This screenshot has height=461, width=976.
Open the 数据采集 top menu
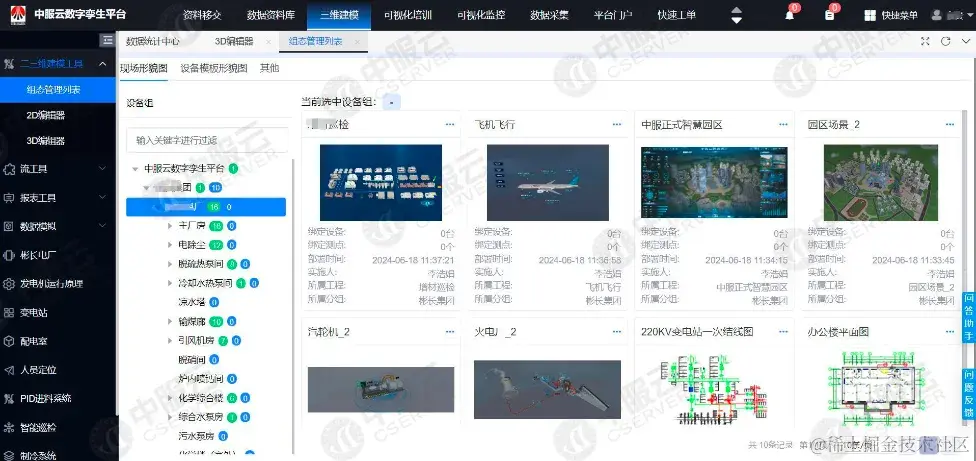(549, 16)
